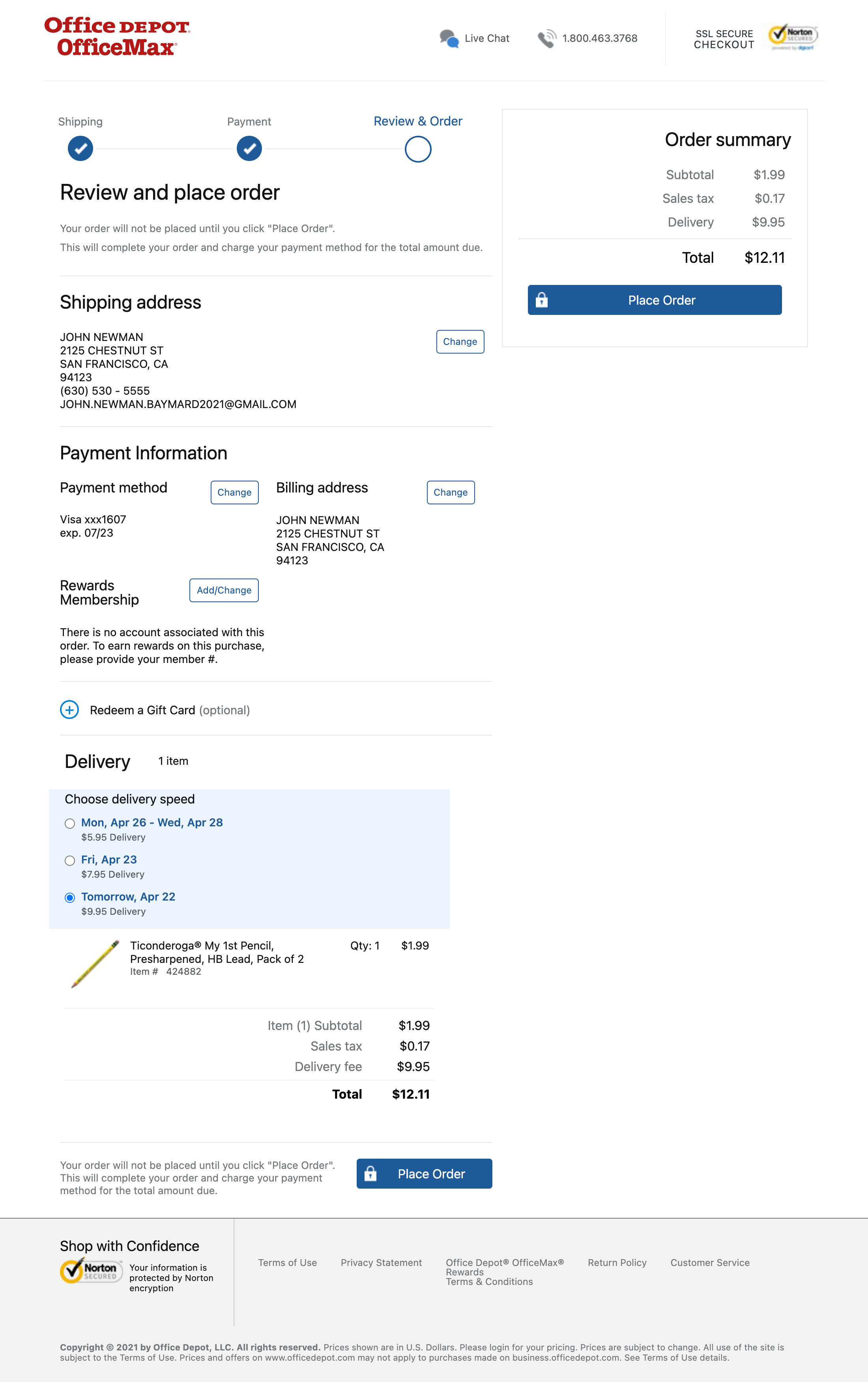Click Change next to Shipping address

[460, 341]
